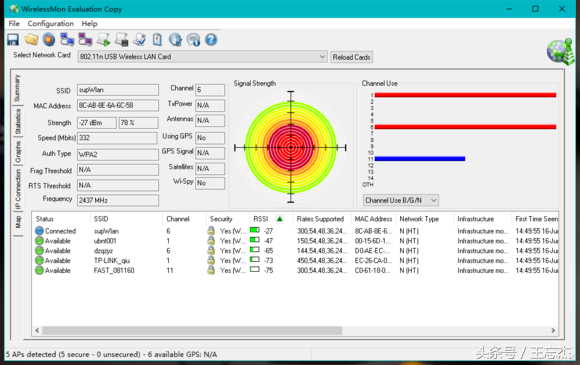This screenshot has width=580, height=365.
Task: Click the Speed field showing 332
Action: (x=117, y=138)
